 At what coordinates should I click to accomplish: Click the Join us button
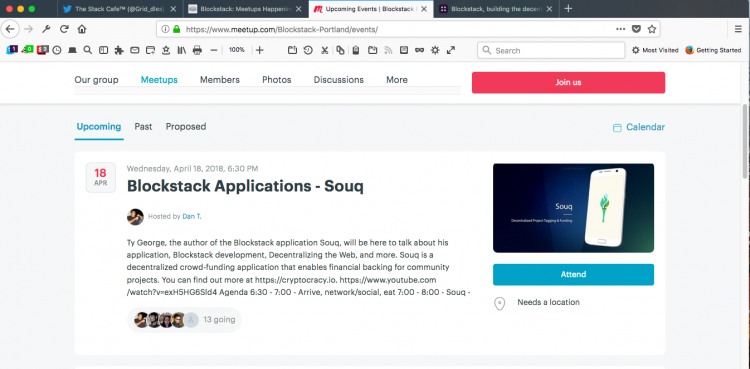568,82
